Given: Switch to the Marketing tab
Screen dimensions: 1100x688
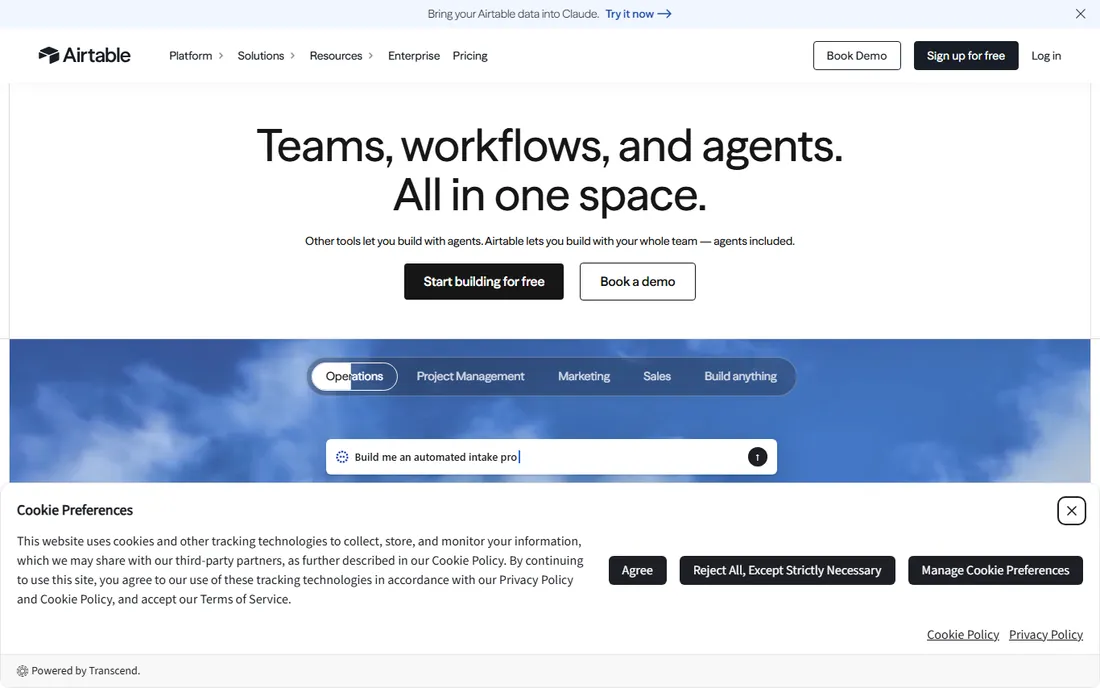Looking at the screenshot, I should (584, 377).
